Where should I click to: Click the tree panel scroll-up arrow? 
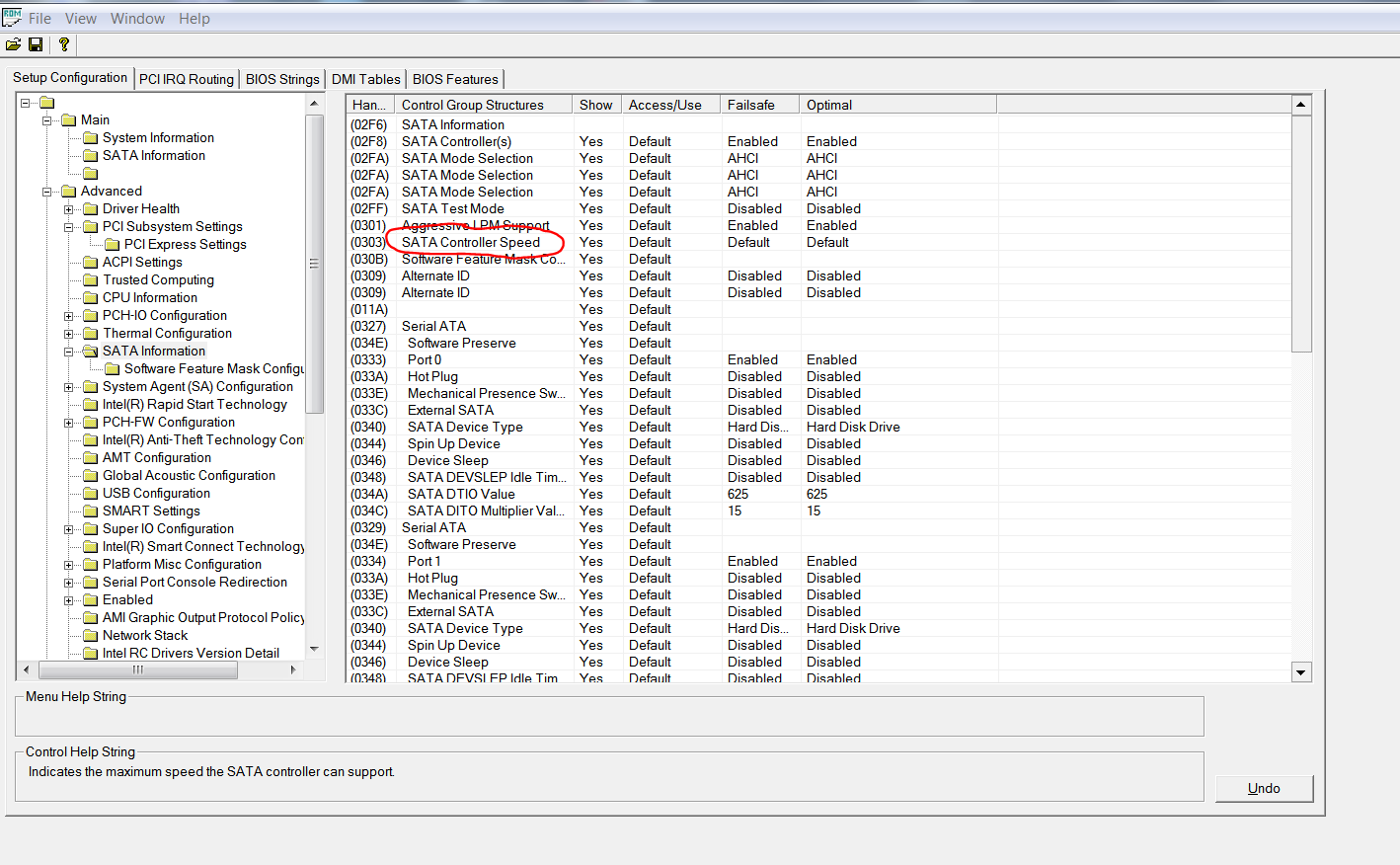(315, 104)
